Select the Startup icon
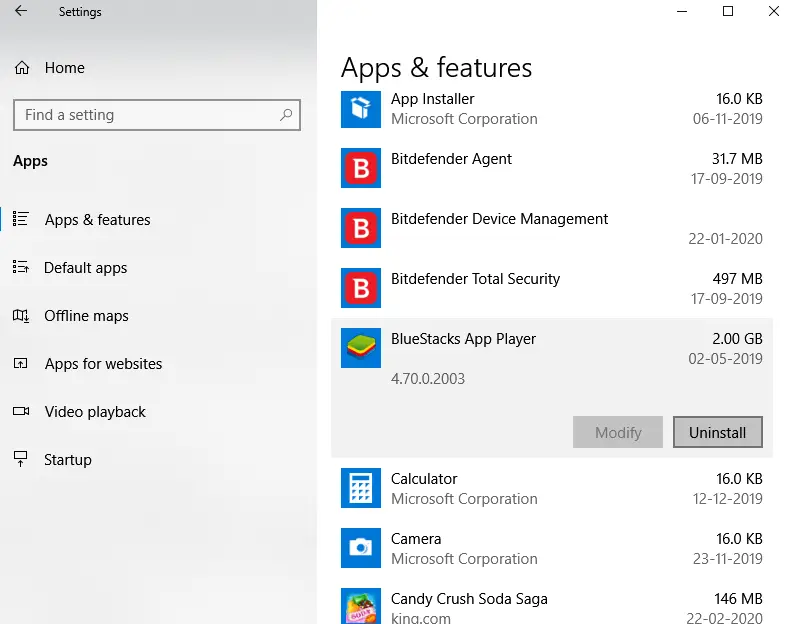The width and height of the screenshot is (788, 624). click(21, 459)
